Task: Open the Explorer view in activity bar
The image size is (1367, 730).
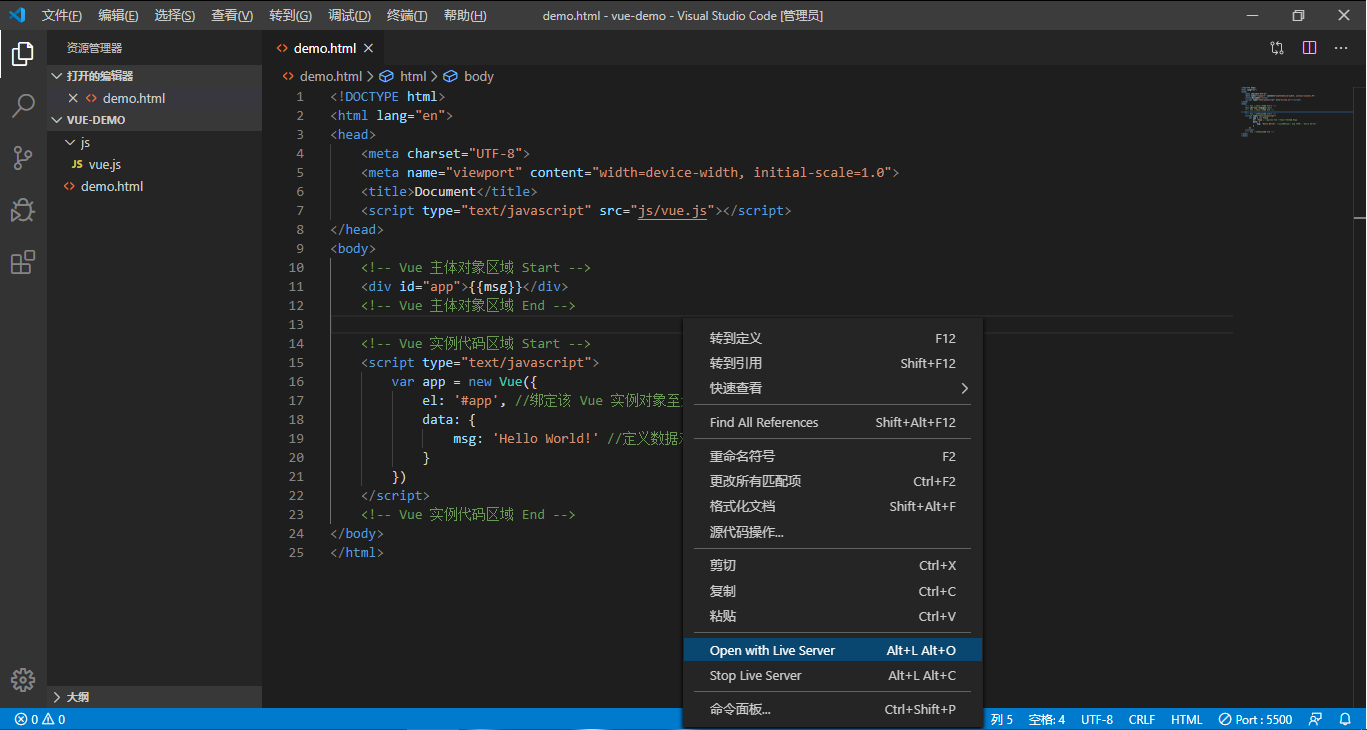Action: (23, 53)
